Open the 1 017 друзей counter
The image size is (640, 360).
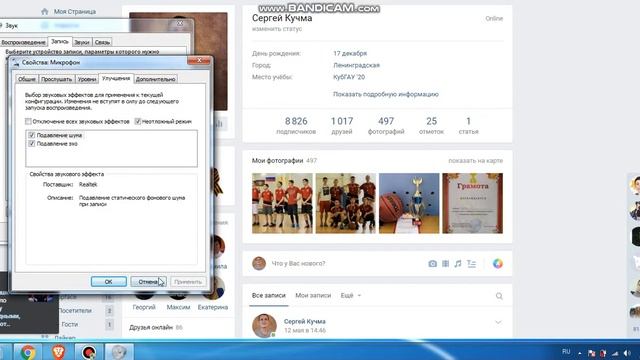coord(342,126)
